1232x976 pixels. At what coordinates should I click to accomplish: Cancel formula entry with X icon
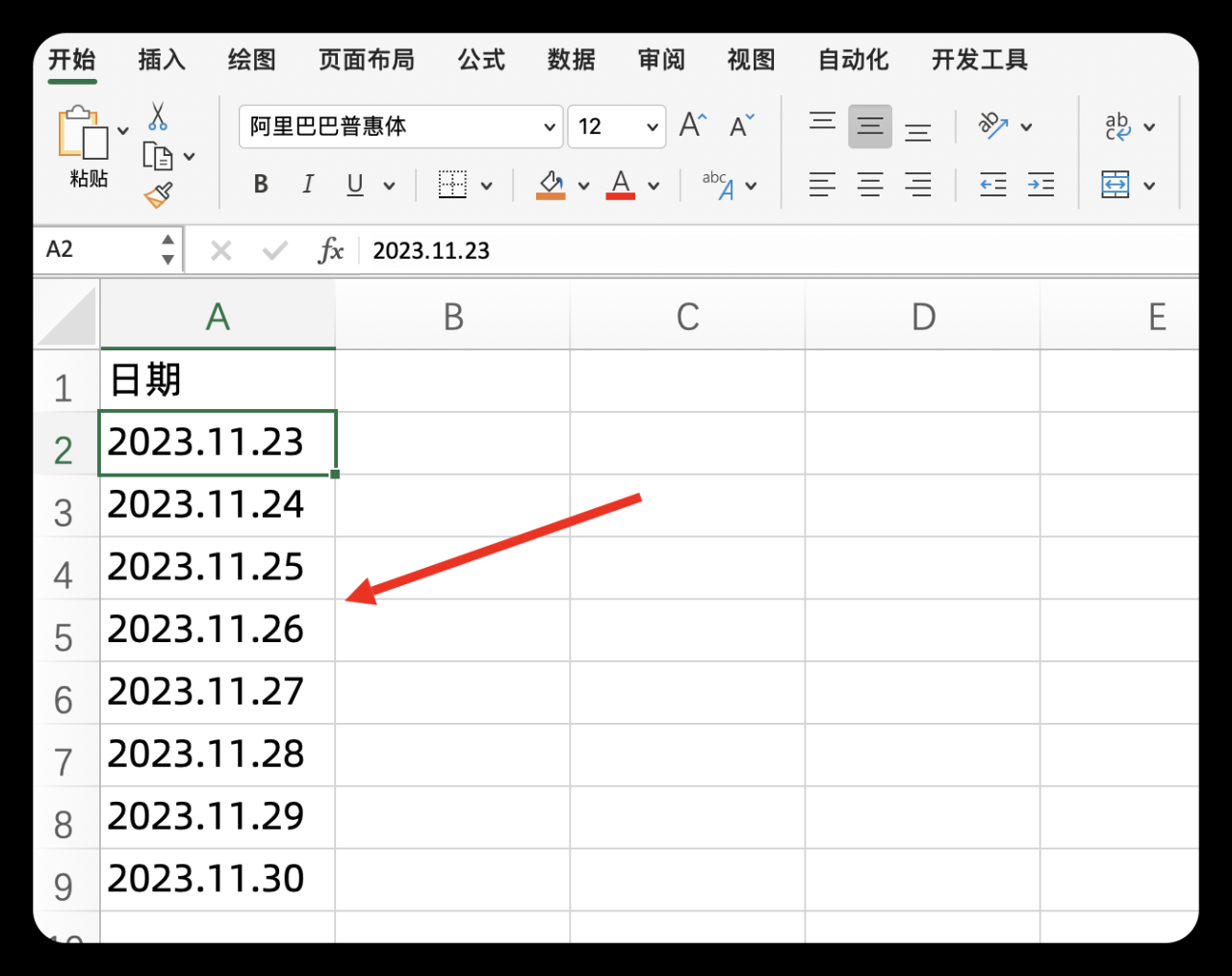[221, 251]
